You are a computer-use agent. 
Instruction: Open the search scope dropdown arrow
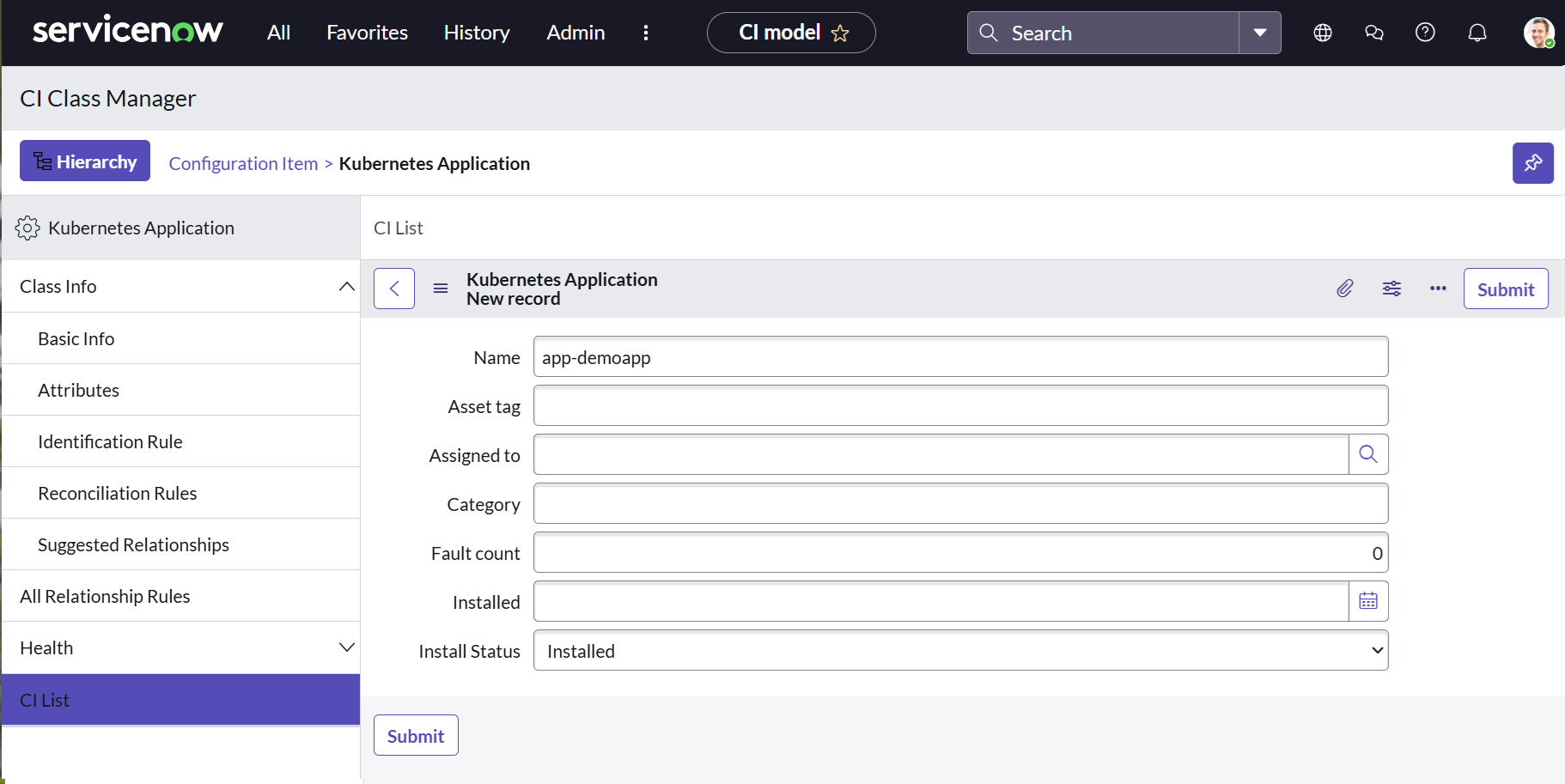(1260, 33)
